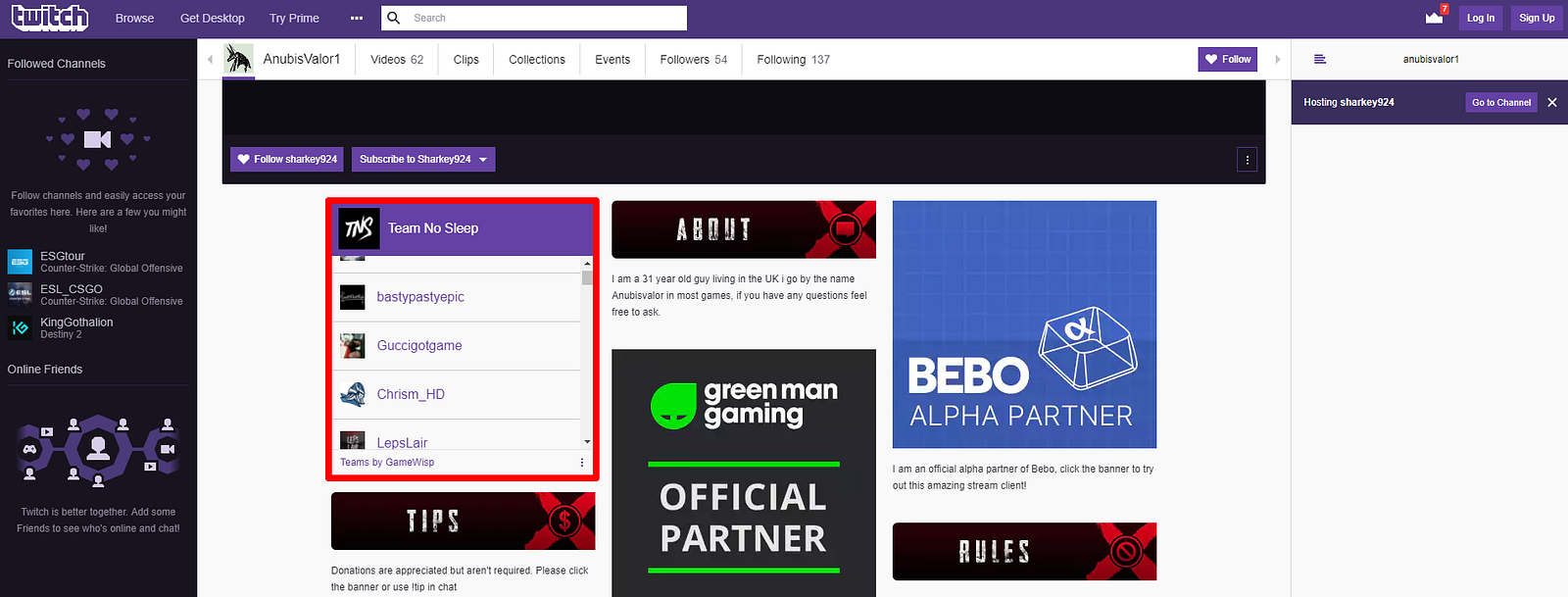Click the purple Follow channel button
The height and width of the screenshot is (597, 1568).
click(1227, 59)
